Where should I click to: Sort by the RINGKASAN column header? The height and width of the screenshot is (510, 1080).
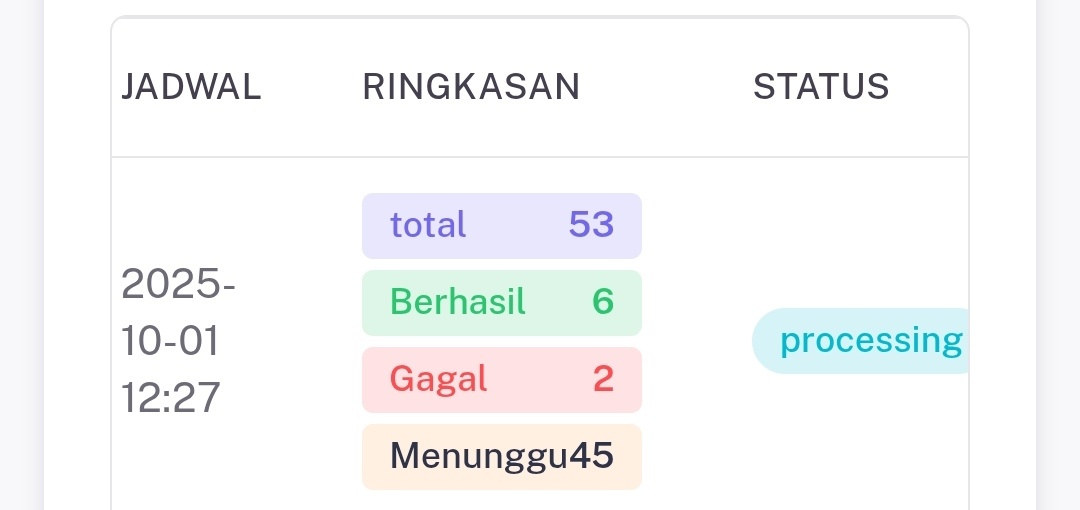click(471, 88)
